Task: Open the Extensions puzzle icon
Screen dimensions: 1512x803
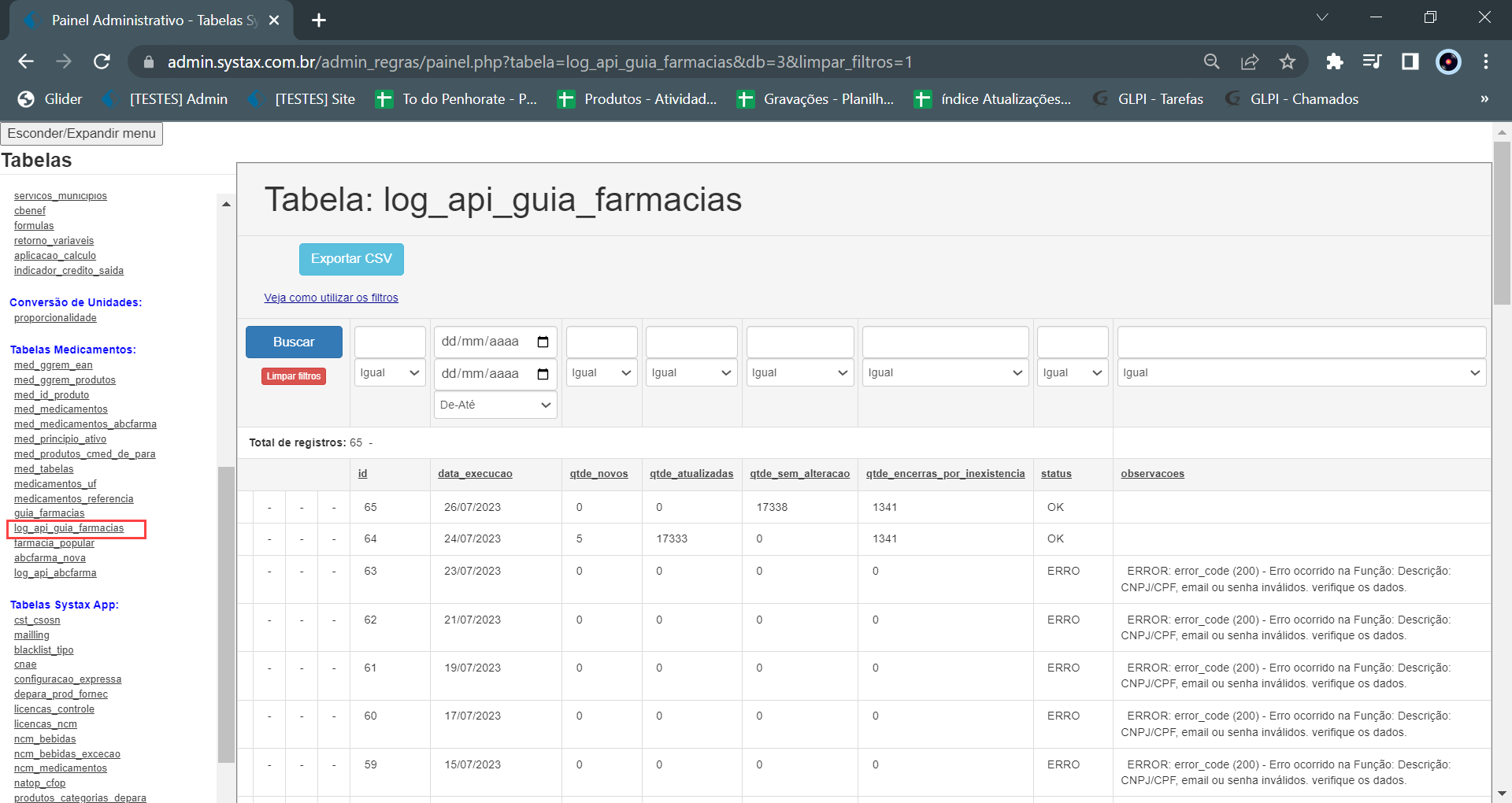Action: pos(1334,61)
